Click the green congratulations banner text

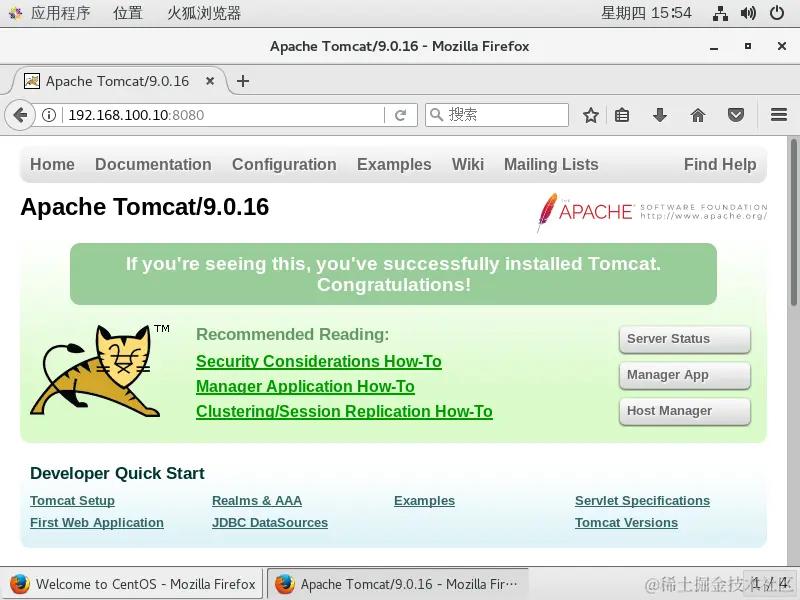click(x=393, y=274)
